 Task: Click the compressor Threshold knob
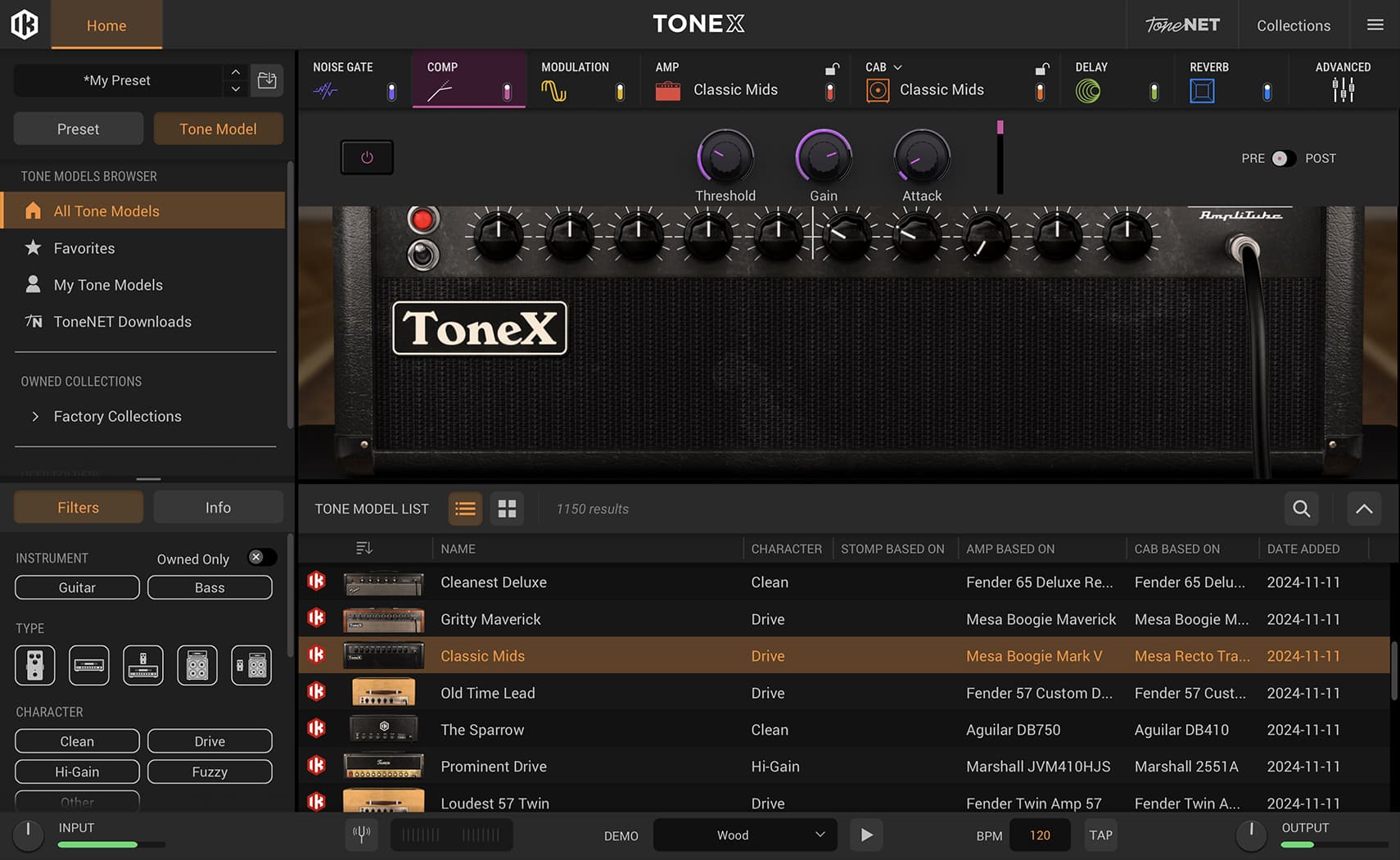tap(725, 157)
